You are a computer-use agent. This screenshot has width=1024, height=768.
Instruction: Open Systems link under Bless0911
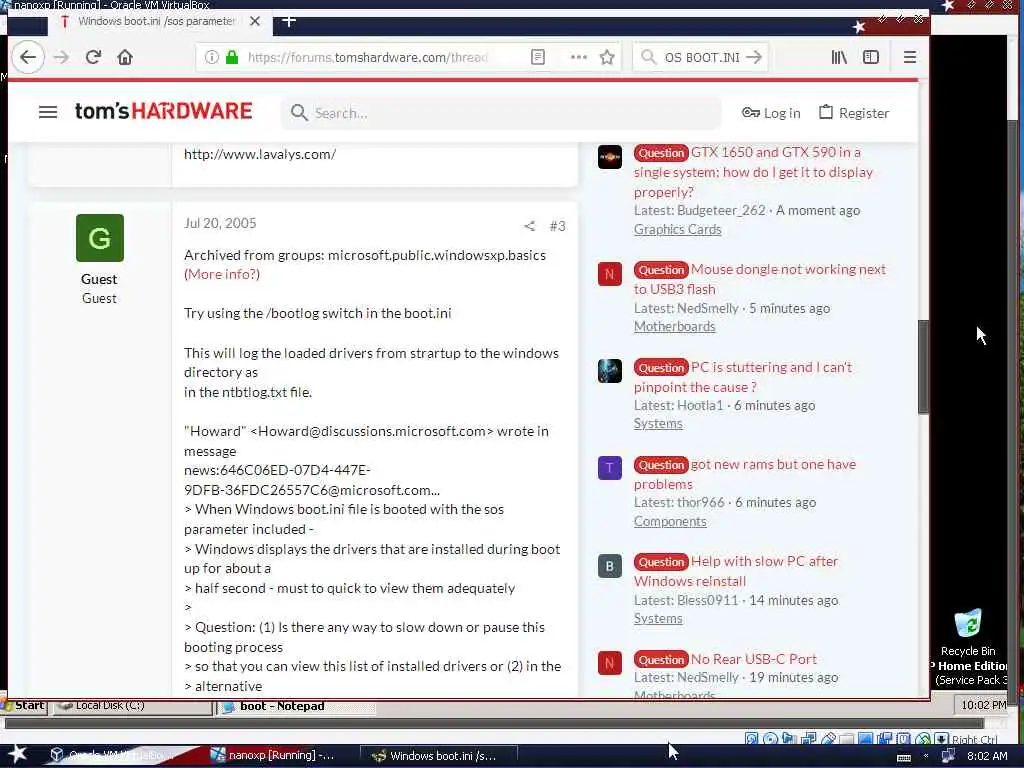pyautogui.click(x=658, y=618)
